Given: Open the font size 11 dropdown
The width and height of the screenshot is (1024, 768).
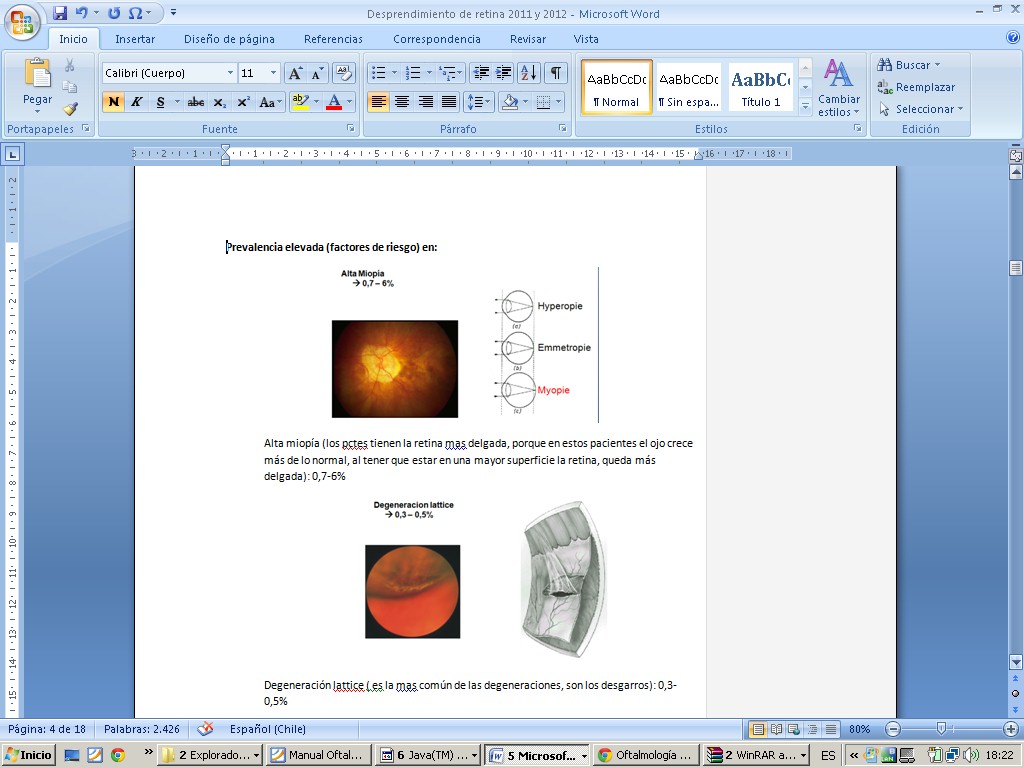Looking at the screenshot, I should (274, 73).
